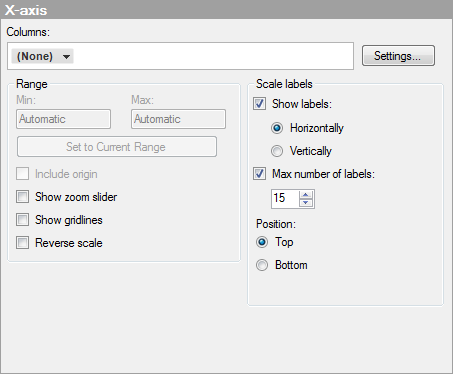
Task: Click the Min Automatic input field
Action: point(63,119)
